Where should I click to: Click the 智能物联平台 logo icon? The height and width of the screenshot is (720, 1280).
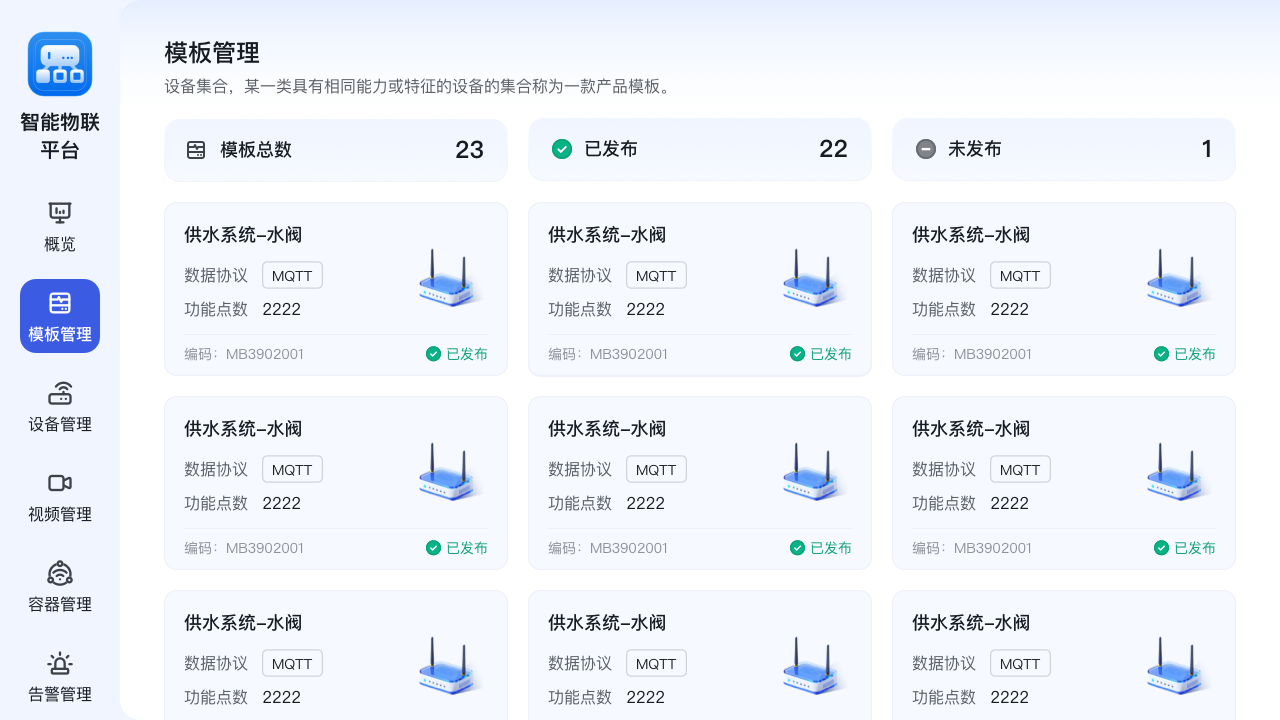[x=59, y=63]
